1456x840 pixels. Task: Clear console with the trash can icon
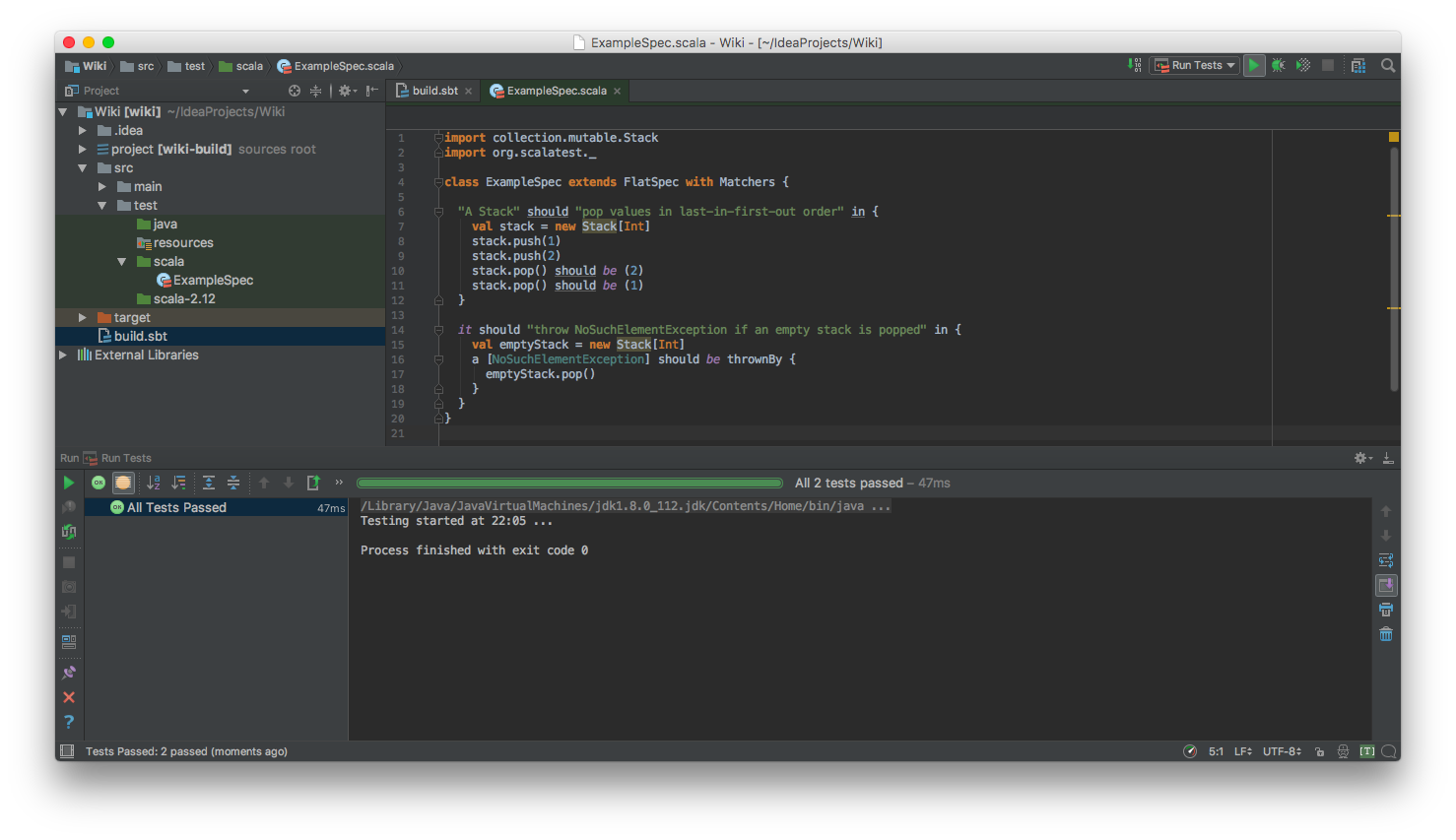(1386, 634)
